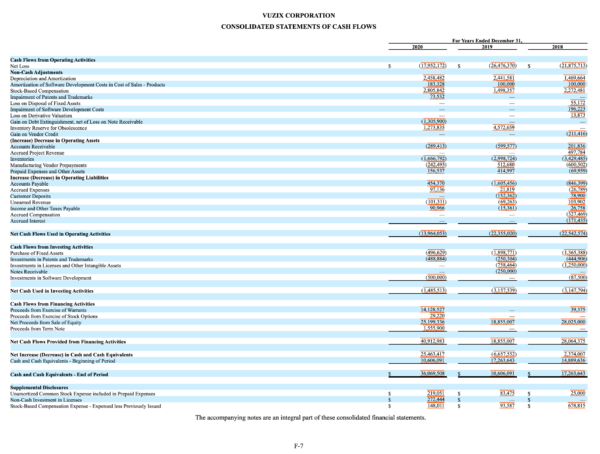Viewport: 600px width, 454px height.
Task: Click 'Proceeds from Term Note' label
Action: (x=38, y=328)
